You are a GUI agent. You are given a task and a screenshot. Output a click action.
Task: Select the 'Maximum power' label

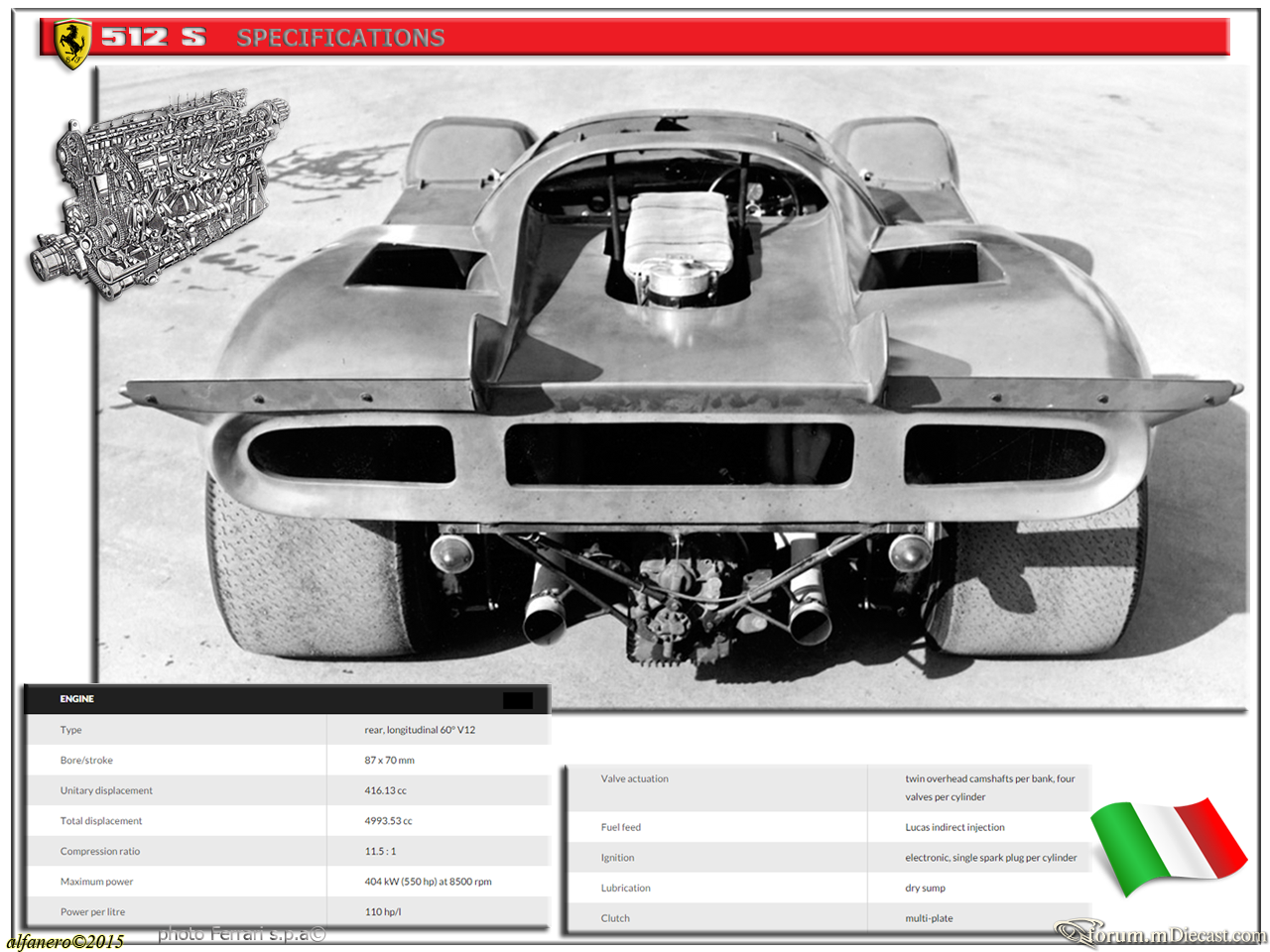96,882
